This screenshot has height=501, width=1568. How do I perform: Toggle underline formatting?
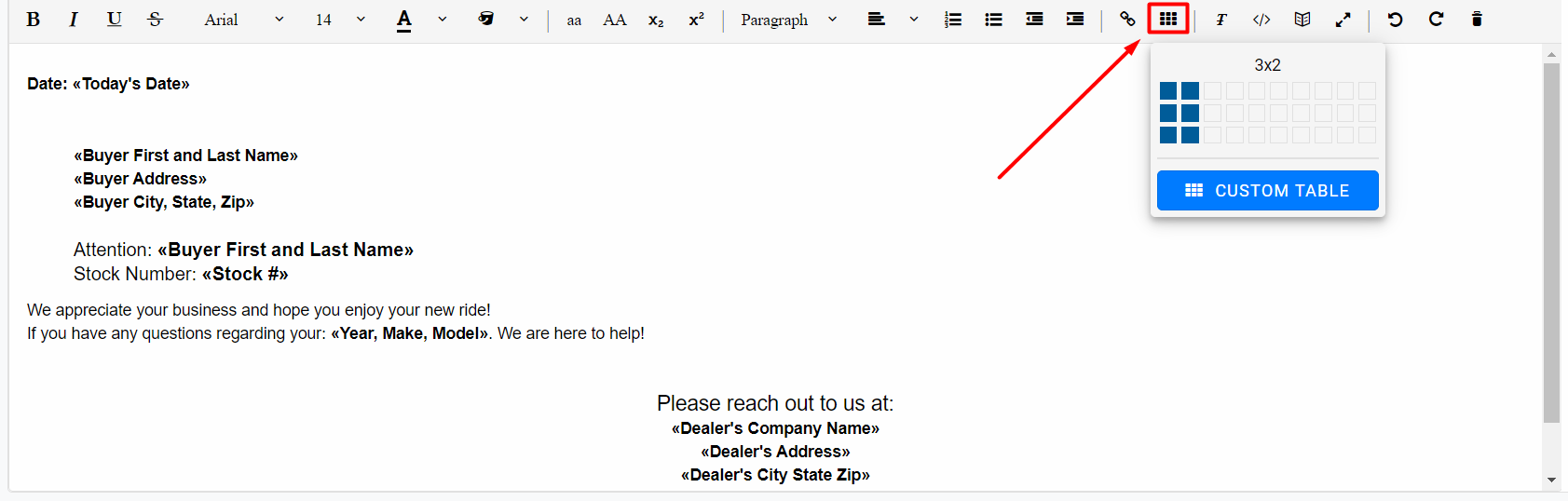[x=115, y=20]
